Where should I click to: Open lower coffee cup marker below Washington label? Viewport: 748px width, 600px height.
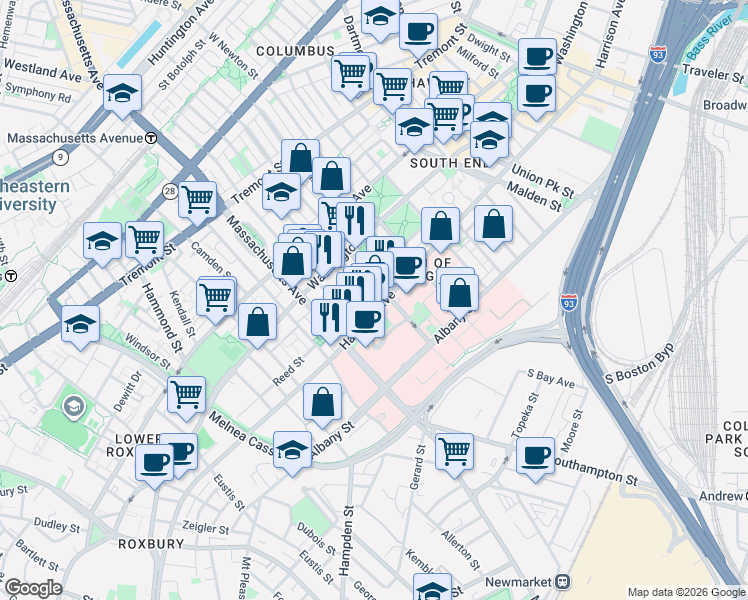[x=537, y=95]
